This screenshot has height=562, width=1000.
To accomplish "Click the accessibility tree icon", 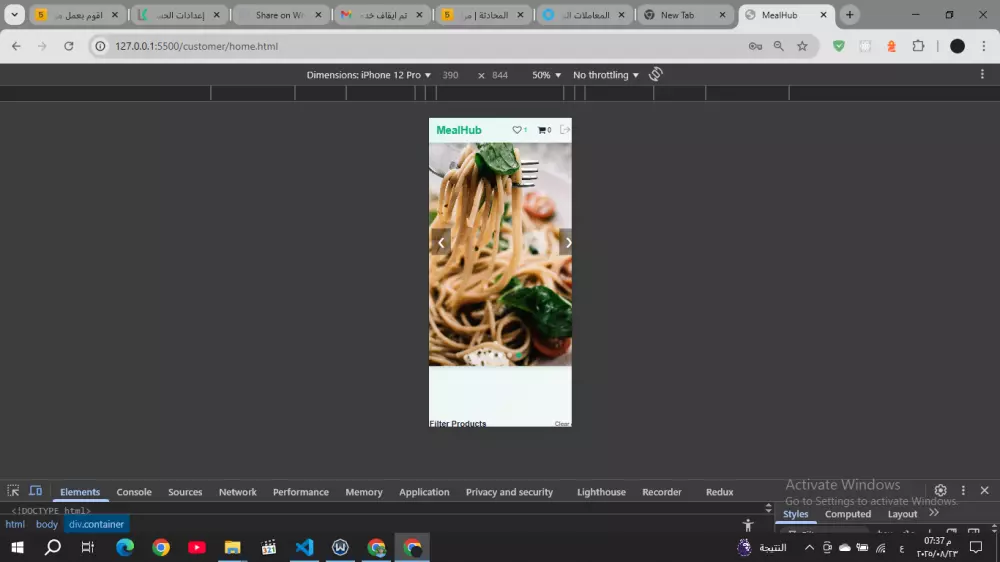I will pos(748,526).
